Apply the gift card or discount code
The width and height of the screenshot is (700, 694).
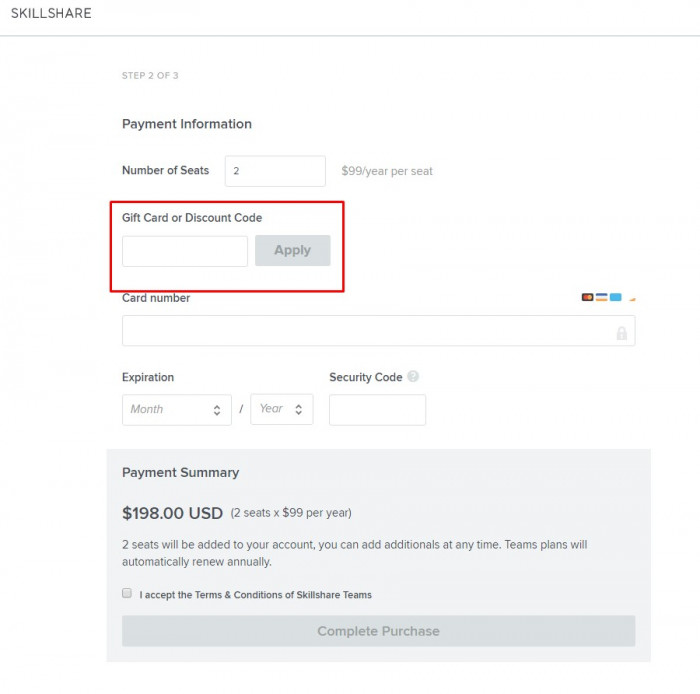click(292, 251)
